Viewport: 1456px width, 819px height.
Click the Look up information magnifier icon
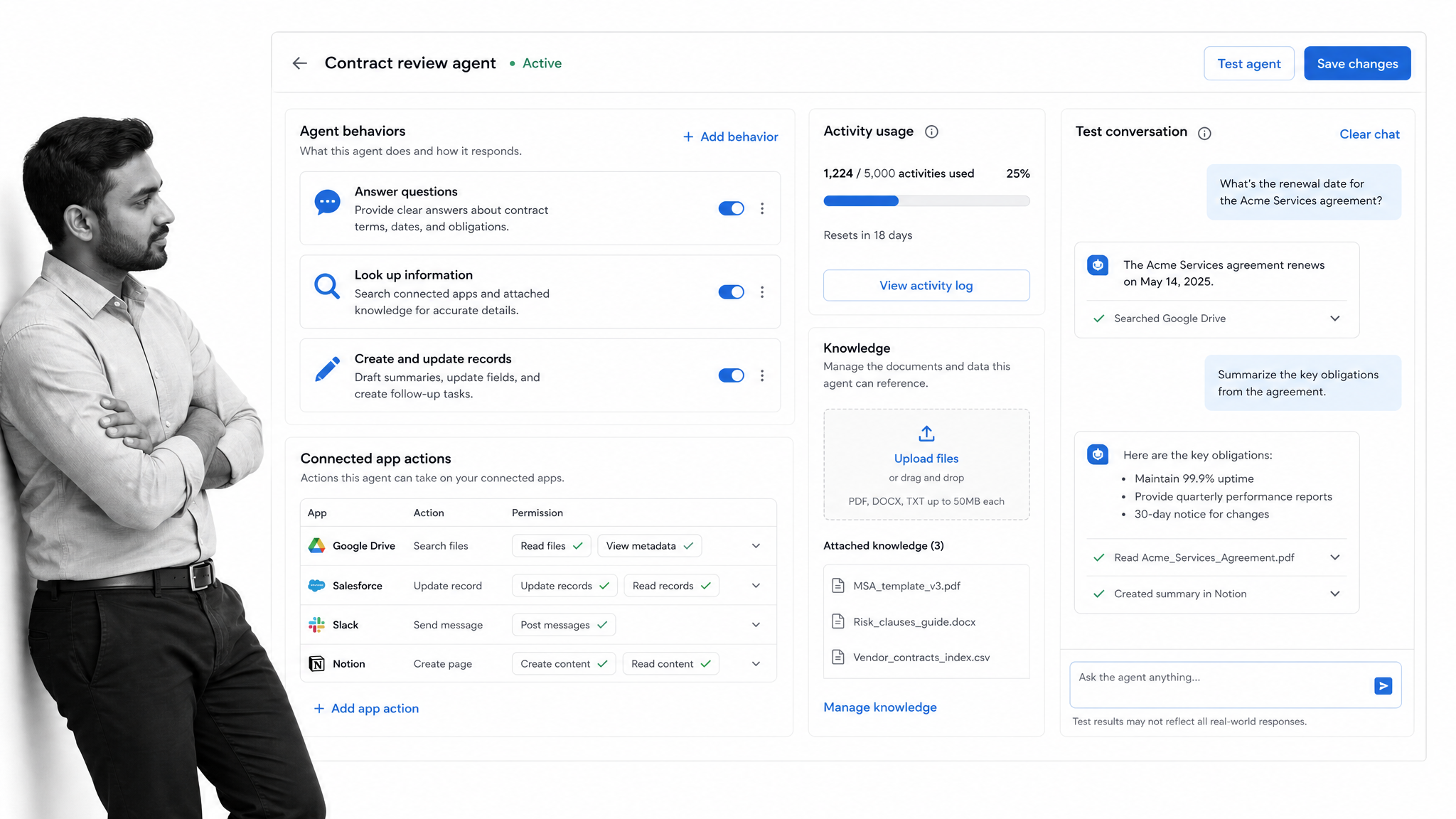[x=327, y=286]
